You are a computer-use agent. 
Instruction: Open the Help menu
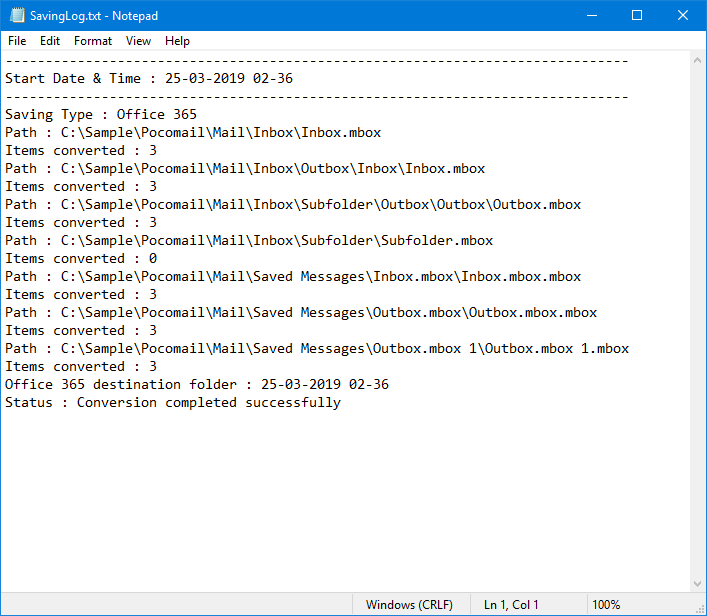tap(177, 41)
